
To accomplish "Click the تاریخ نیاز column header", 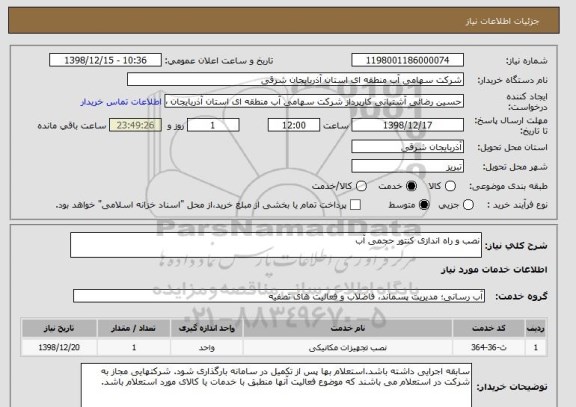I will tap(59, 328).
